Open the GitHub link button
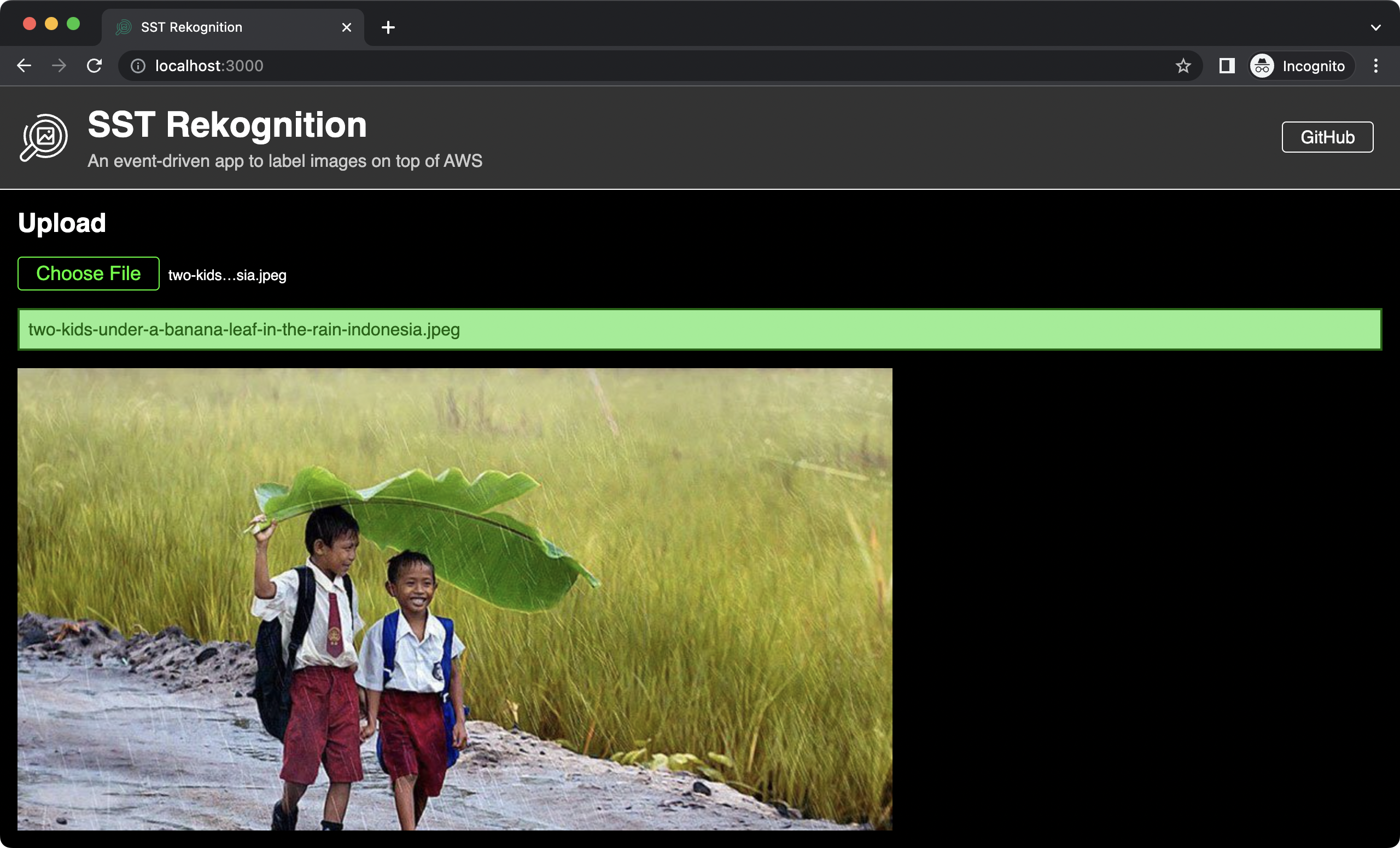The width and height of the screenshot is (1400, 848). 1327,137
